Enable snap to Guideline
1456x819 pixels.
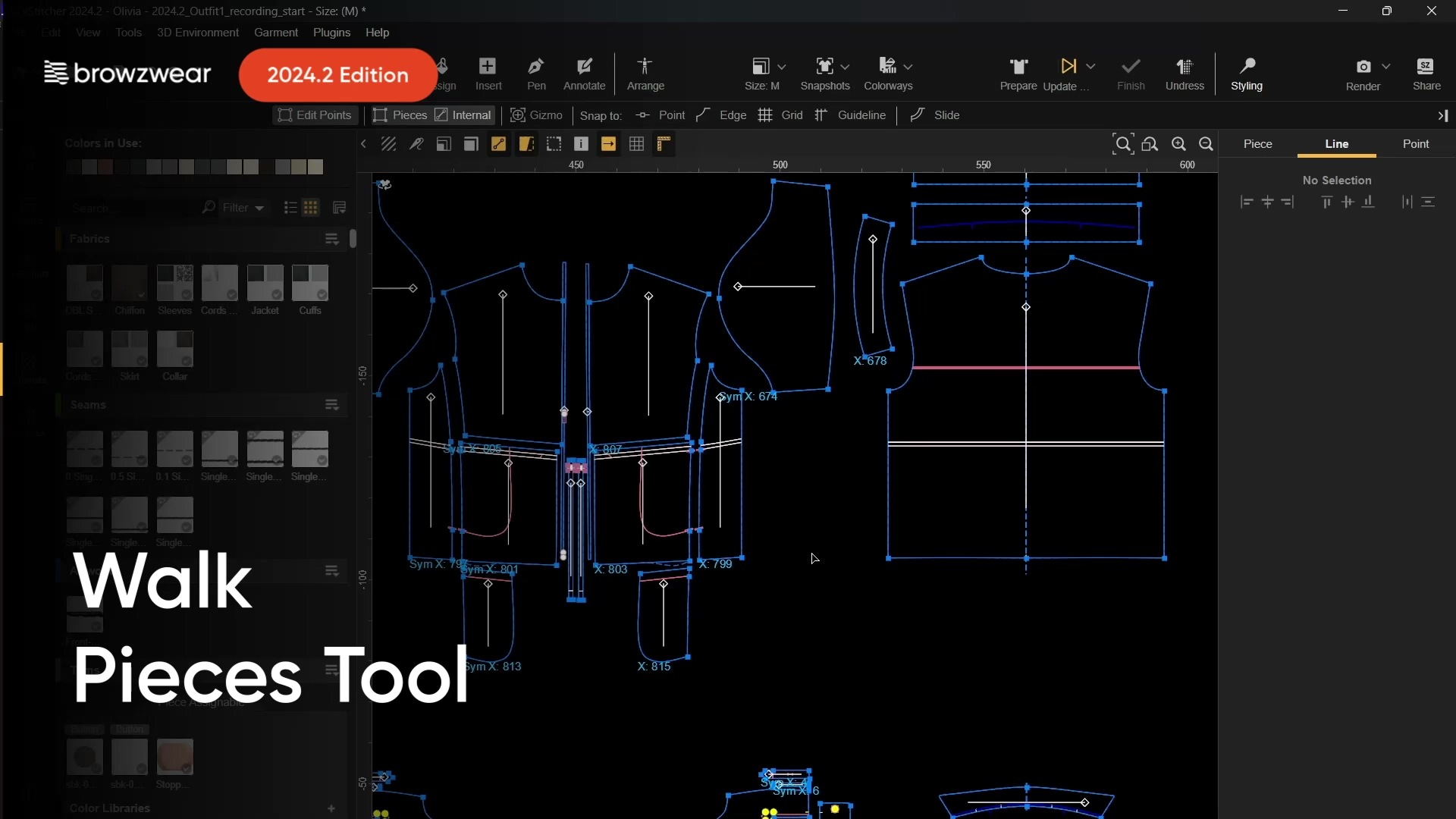(x=850, y=115)
